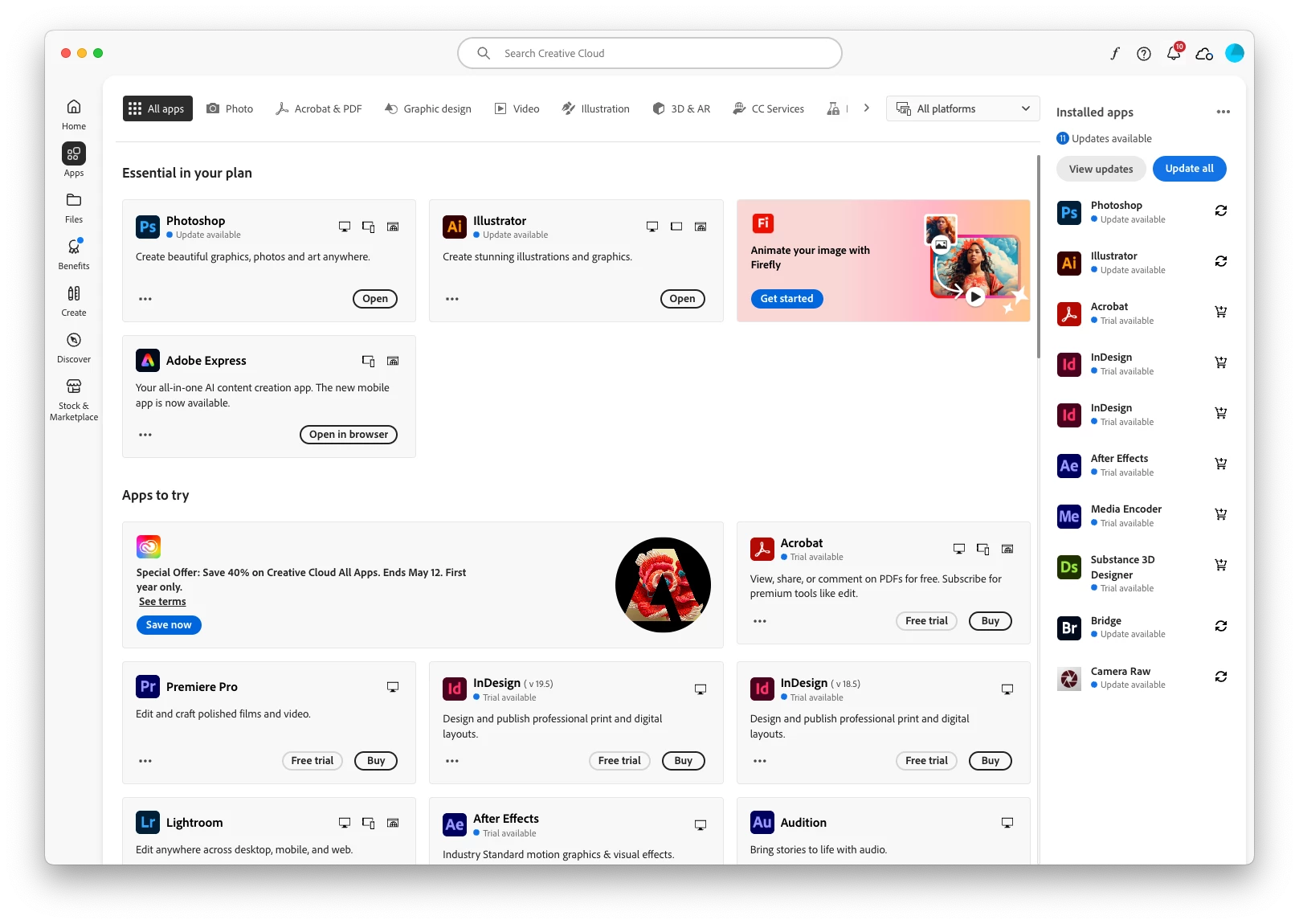The image size is (1299, 924).
Task: Update Bridge via its refresh icon
Action: click(x=1221, y=626)
